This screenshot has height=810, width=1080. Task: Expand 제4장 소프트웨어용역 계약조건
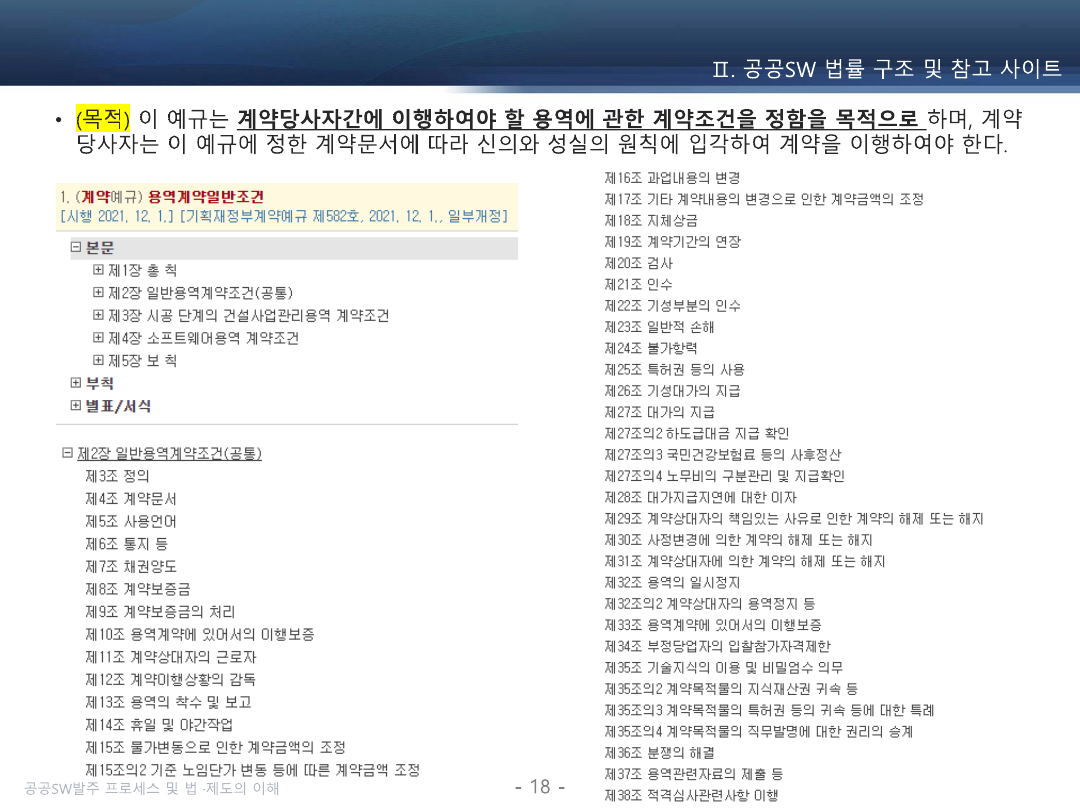tap(98, 338)
